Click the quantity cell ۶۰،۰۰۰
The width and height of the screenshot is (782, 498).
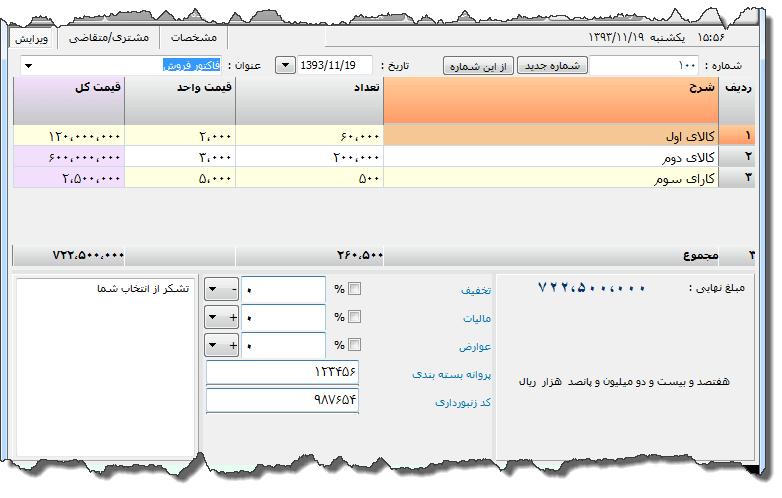309,136
